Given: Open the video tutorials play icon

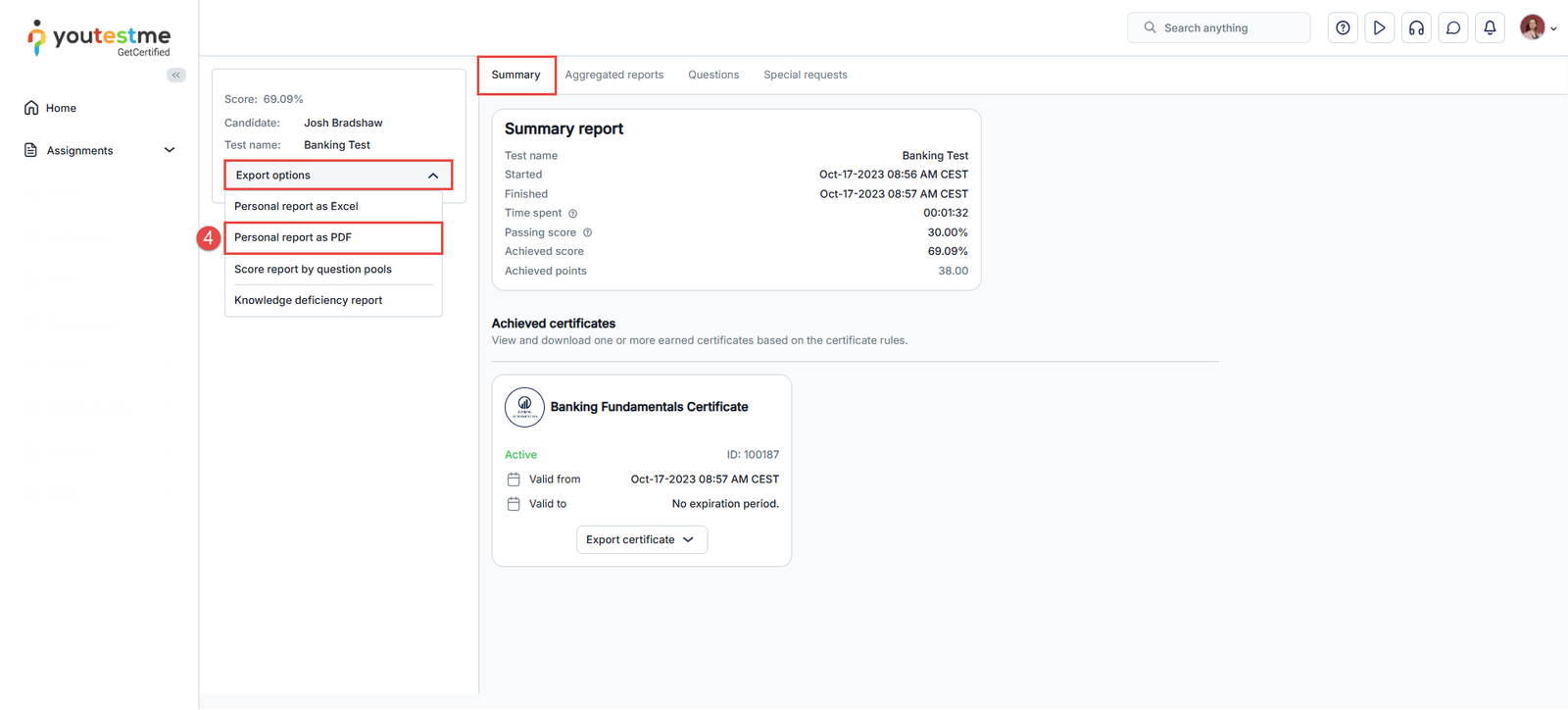Looking at the screenshot, I should coord(1379,28).
